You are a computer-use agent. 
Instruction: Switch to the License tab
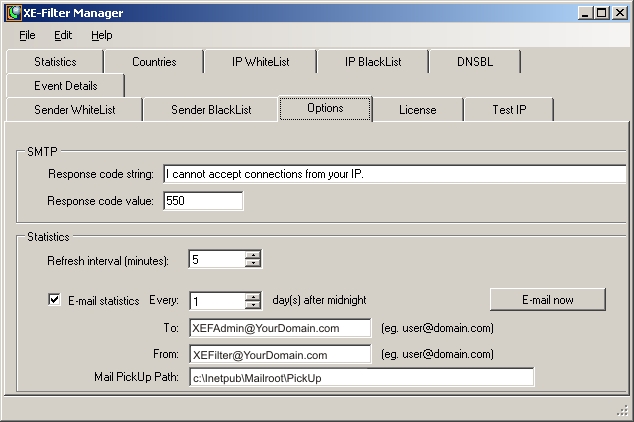[418, 110]
